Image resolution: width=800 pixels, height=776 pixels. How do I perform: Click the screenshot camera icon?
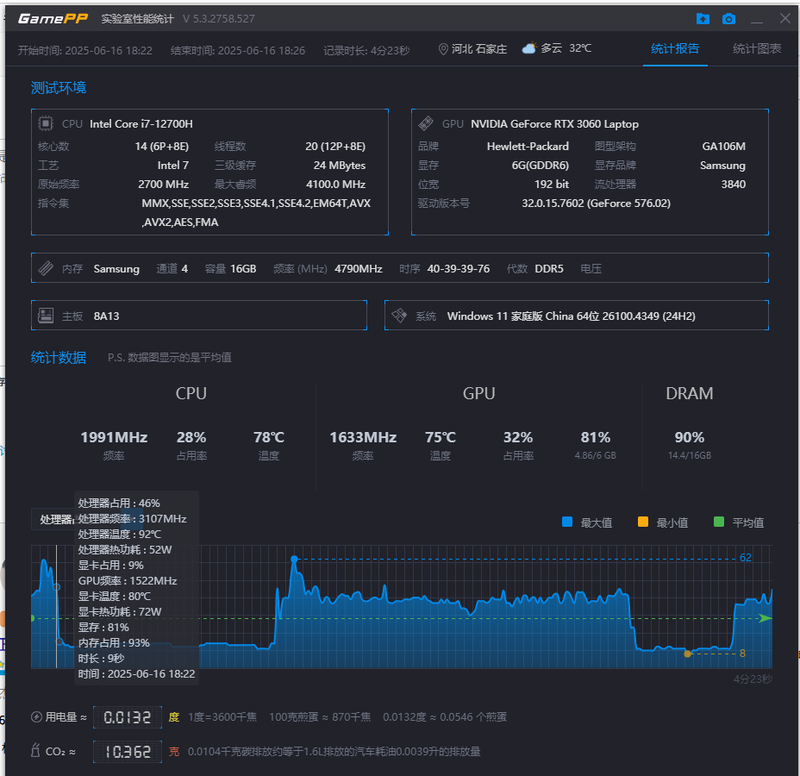click(729, 19)
